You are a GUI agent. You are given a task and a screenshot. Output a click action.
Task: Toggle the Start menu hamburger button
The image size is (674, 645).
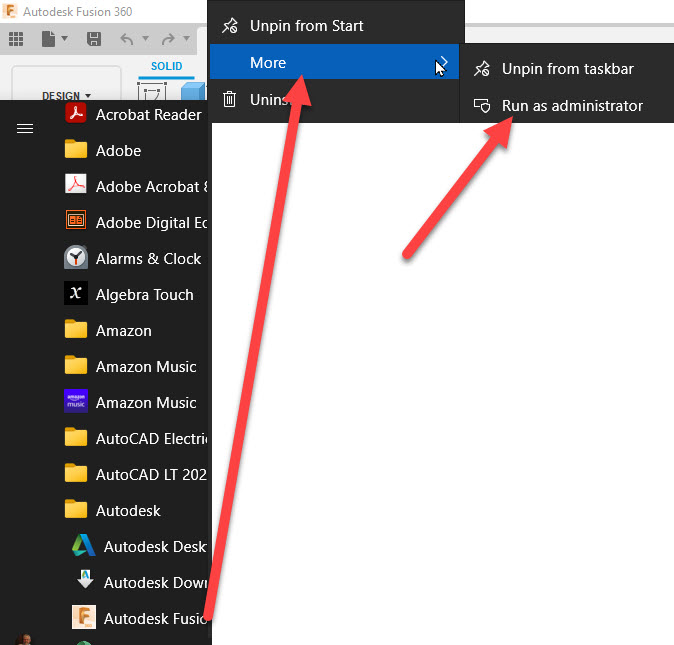tap(25, 128)
